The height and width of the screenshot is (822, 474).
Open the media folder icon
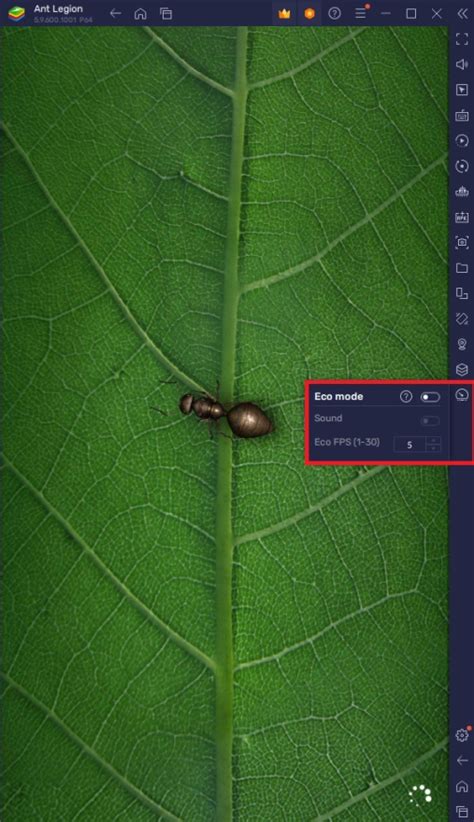(462, 268)
